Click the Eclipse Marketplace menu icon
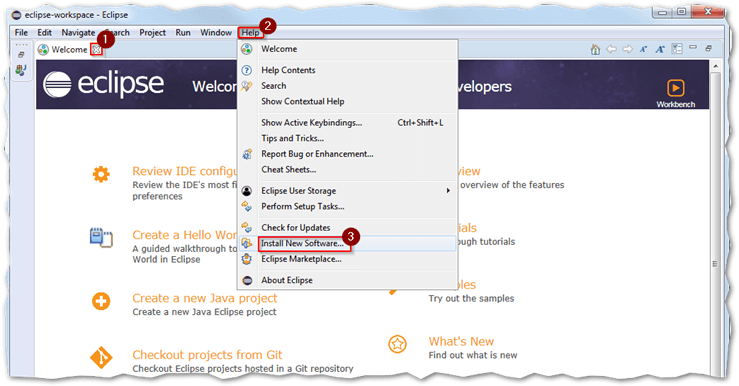Viewport: 739px width, 386px height. 247,259
